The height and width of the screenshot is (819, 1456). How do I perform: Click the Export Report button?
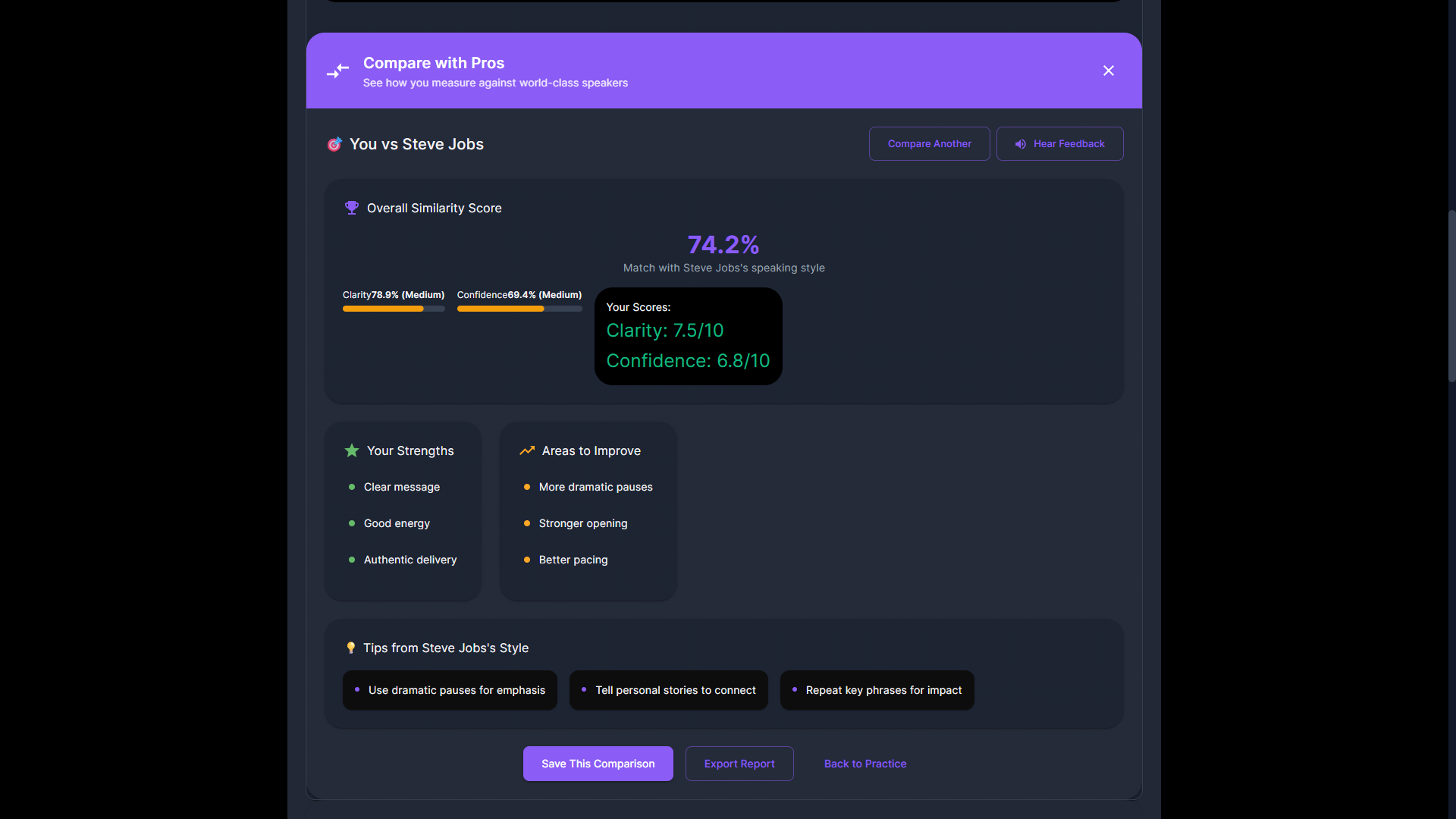[739, 764]
